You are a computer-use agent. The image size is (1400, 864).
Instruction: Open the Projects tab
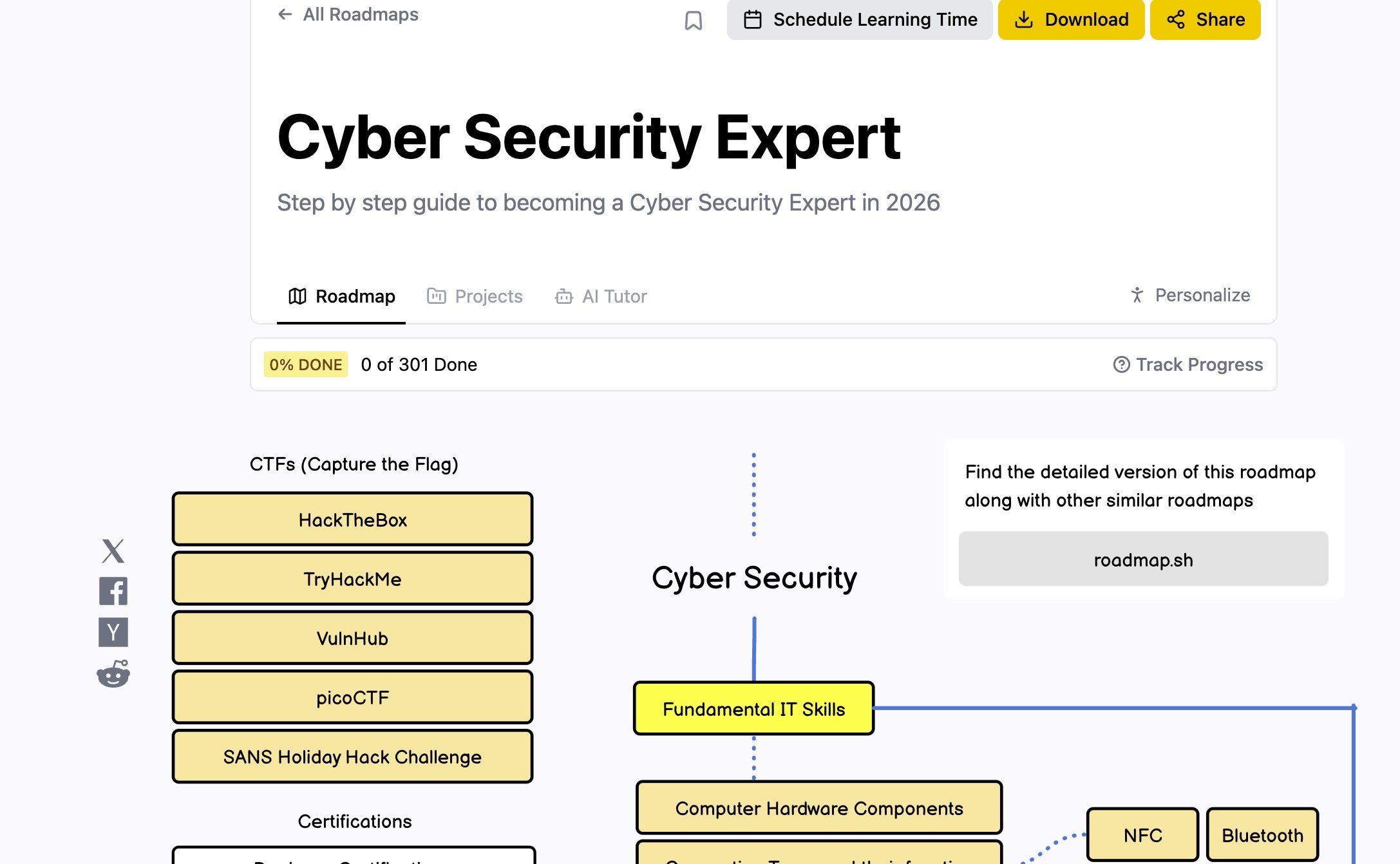tap(475, 296)
